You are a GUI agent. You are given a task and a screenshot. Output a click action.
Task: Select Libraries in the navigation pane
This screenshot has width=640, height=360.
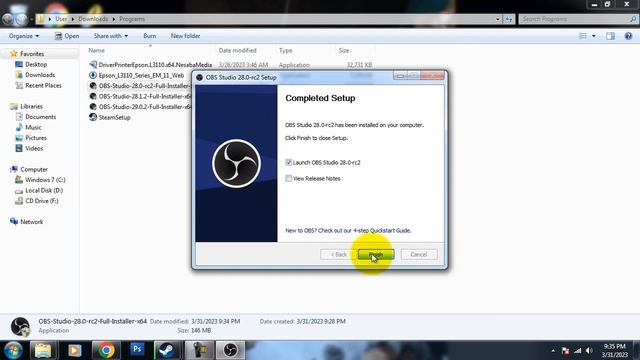coord(31,107)
